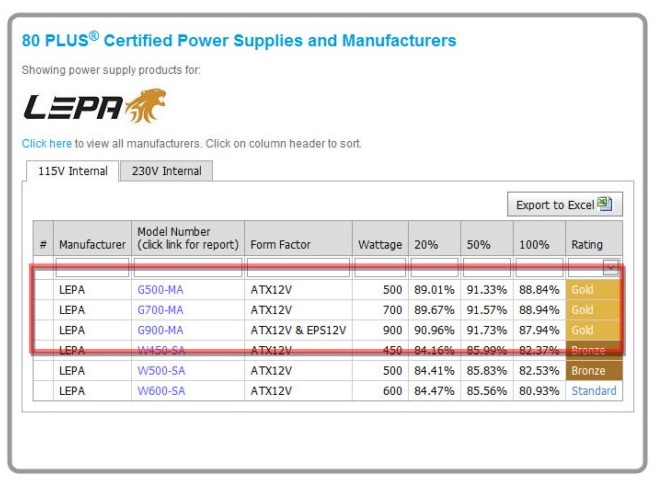The image size is (657, 483).
Task: Select the 900 wattage cell
Action: coord(380,330)
